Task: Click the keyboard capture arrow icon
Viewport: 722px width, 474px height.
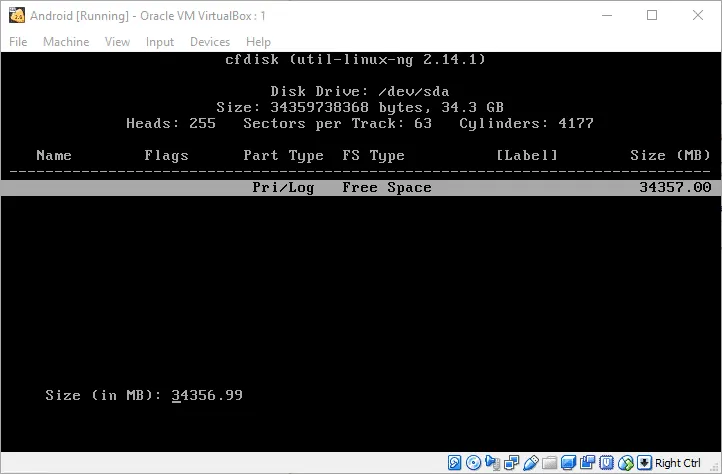Action: 645,463
